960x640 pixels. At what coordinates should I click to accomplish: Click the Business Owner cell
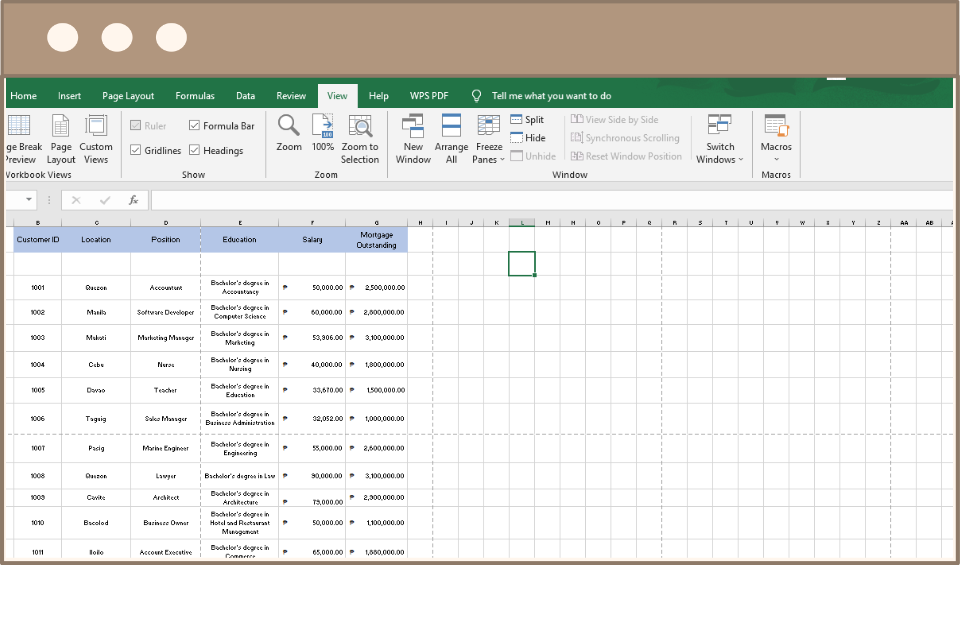click(165, 523)
